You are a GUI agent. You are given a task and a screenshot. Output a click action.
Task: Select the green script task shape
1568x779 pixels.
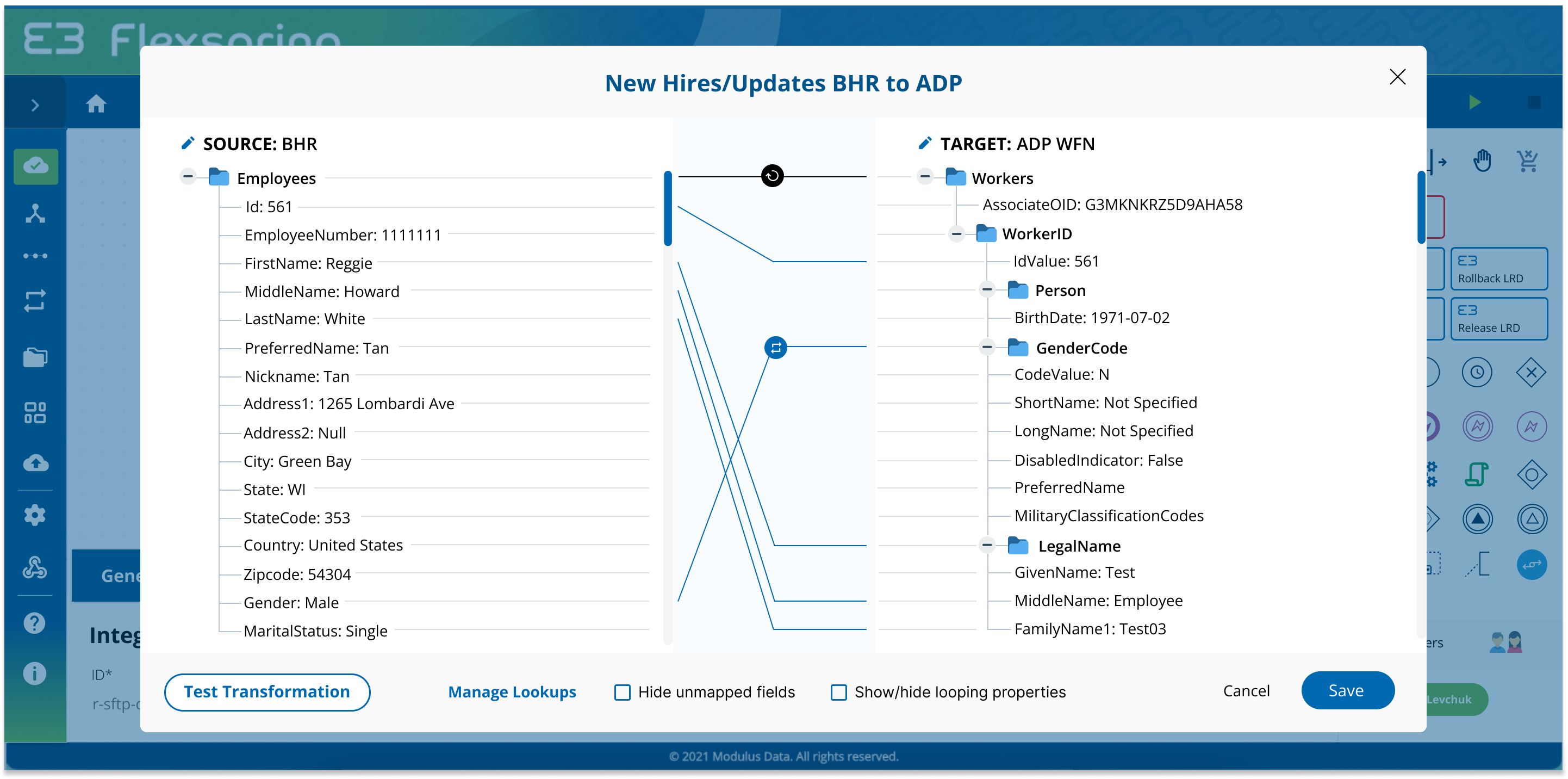pos(1477,474)
